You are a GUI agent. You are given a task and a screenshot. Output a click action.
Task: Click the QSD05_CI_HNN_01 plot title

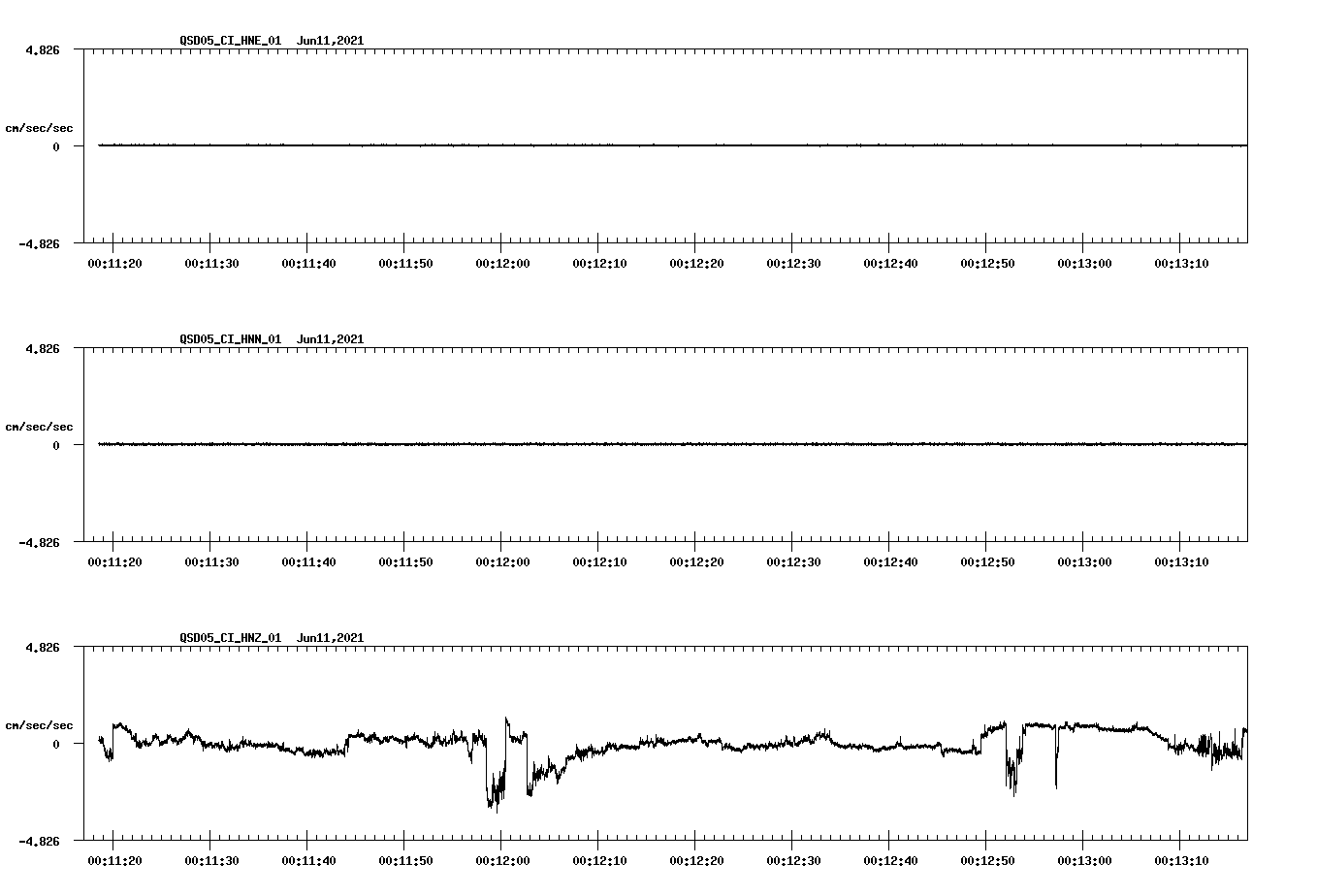click(231, 339)
